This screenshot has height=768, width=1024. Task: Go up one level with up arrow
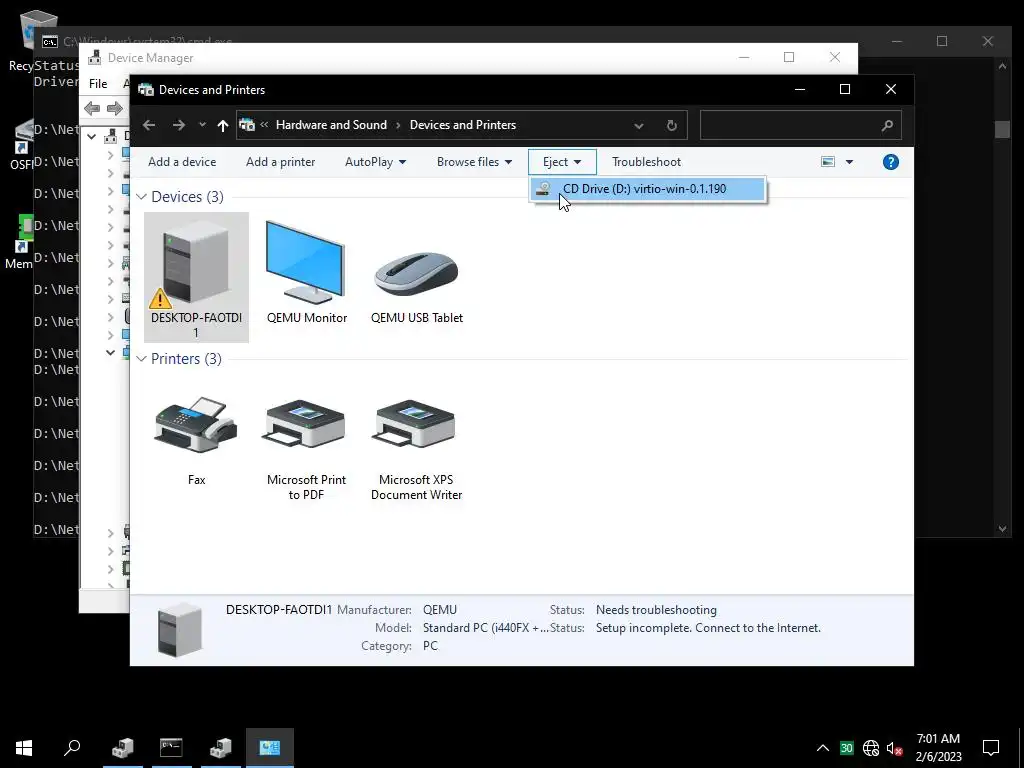coord(223,125)
